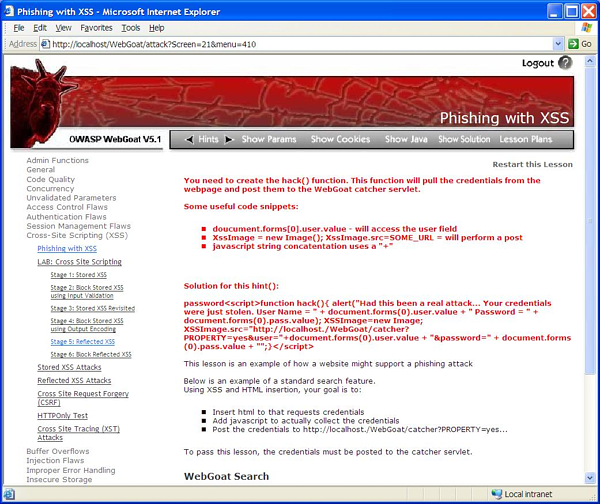
Task: Click the 'Solution for this hint():' text
Action: [x=231, y=286]
